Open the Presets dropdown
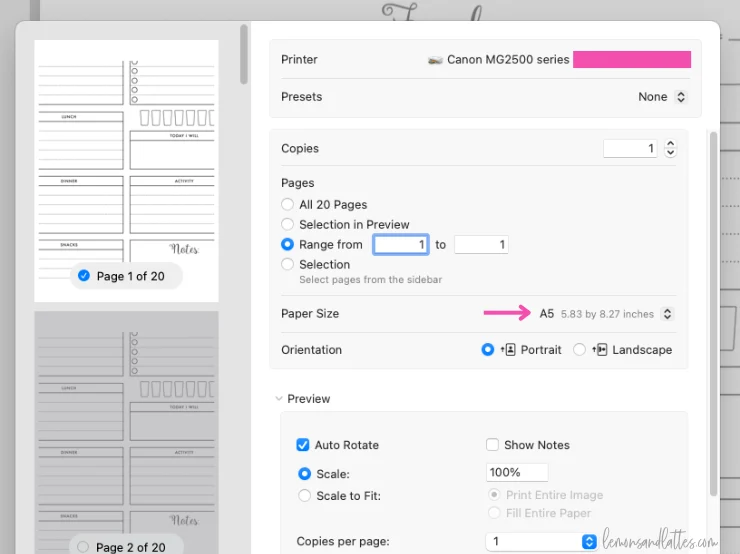The width and height of the screenshot is (740, 554). coord(662,97)
